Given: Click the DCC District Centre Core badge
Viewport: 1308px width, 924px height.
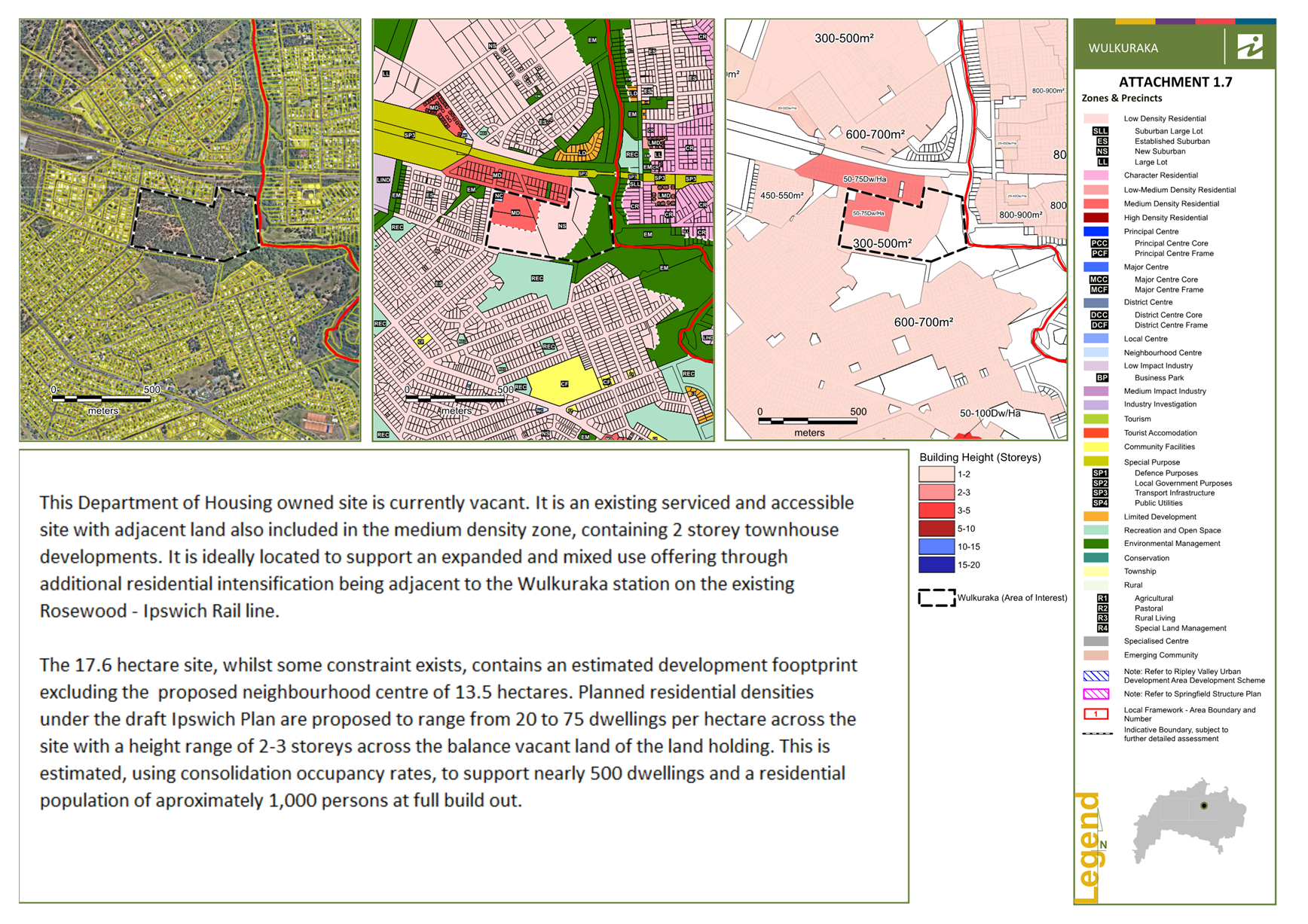Looking at the screenshot, I should coord(1099,315).
